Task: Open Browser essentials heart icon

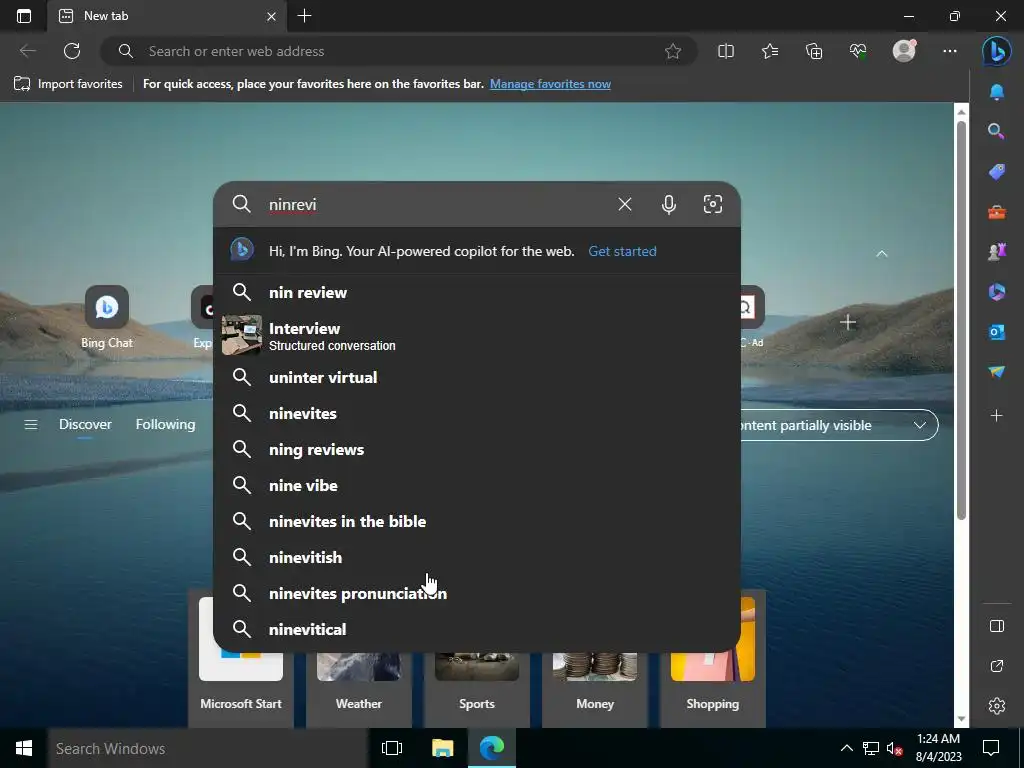Action: tap(858, 51)
